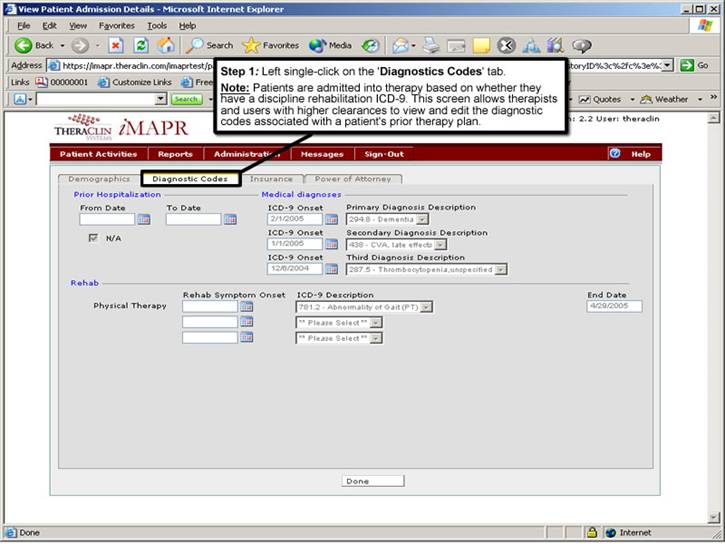Open the Reports navigation item
725x544 pixels.
click(175, 154)
